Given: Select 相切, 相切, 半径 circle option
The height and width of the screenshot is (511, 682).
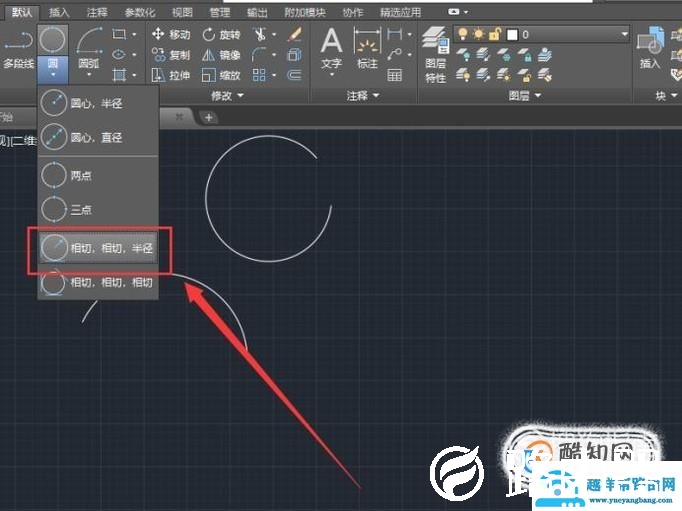Looking at the screenshot, I should click(x=98, y=247).
